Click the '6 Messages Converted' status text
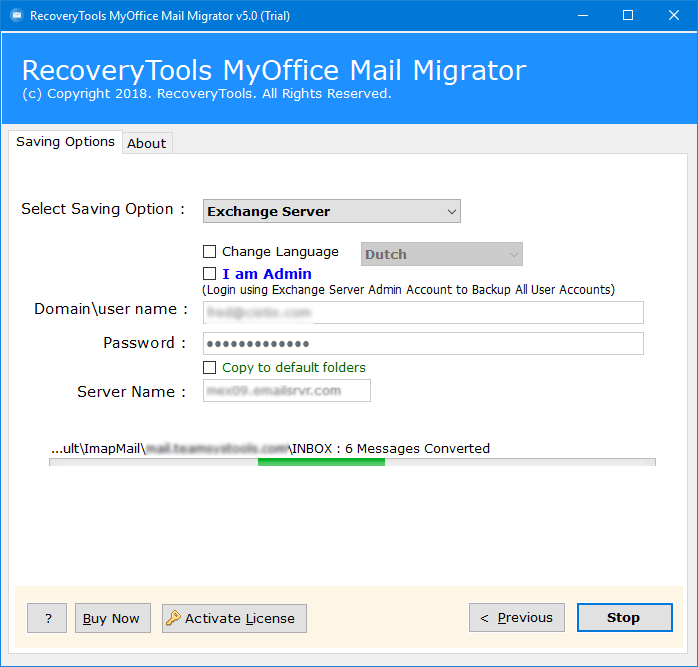The width and height of the screenshot is (698, 667). coord(417,448)
